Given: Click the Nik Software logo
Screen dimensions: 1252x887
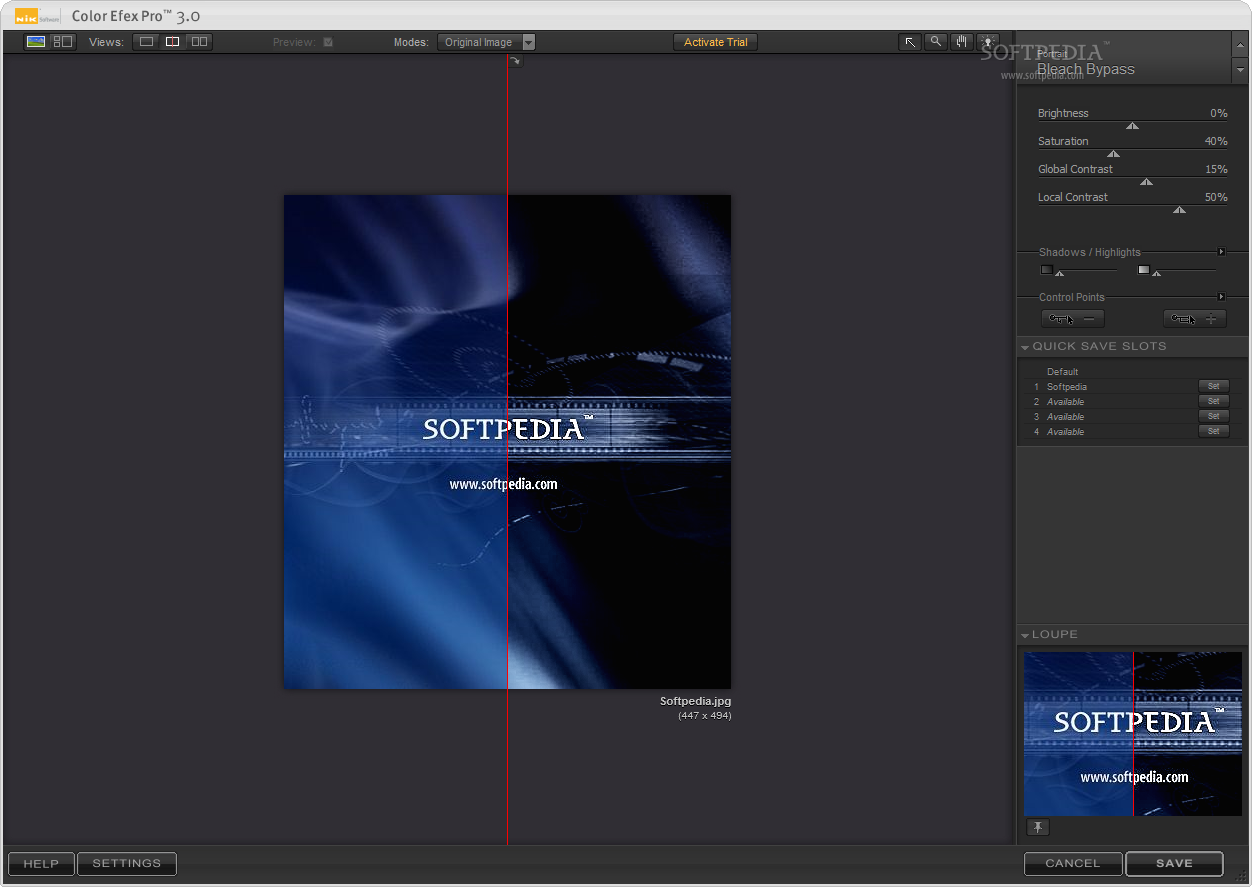Looking at the screenshot, I should click(x=37, y=16).
